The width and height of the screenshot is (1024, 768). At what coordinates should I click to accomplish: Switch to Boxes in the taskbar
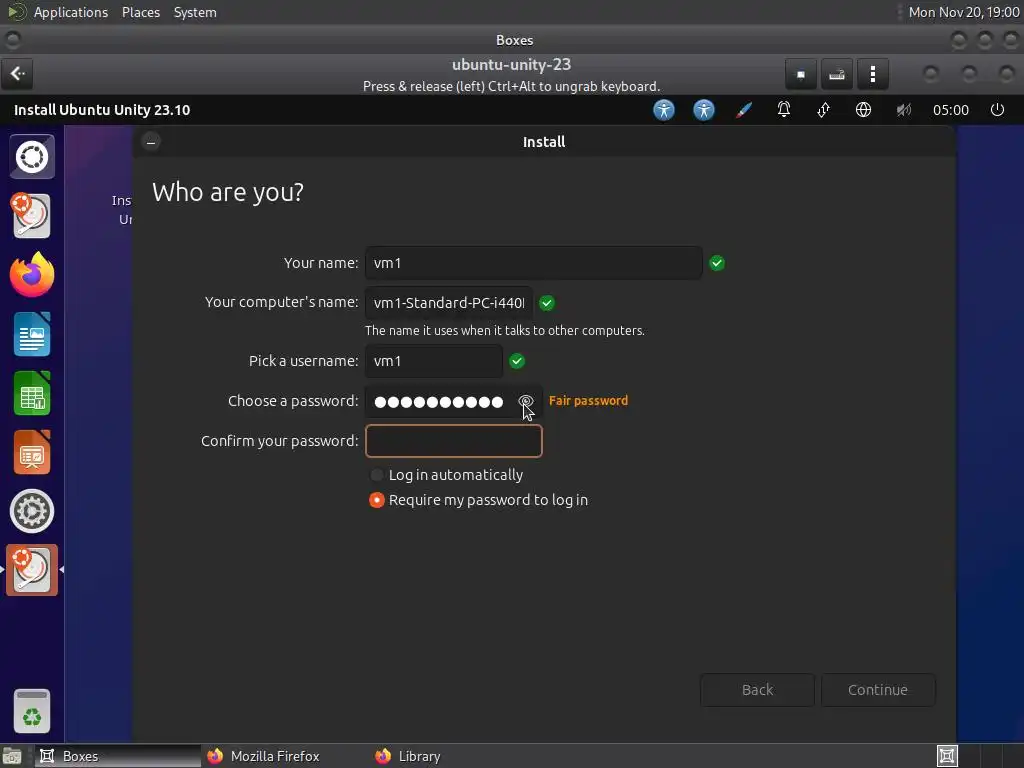click(118, 756)
